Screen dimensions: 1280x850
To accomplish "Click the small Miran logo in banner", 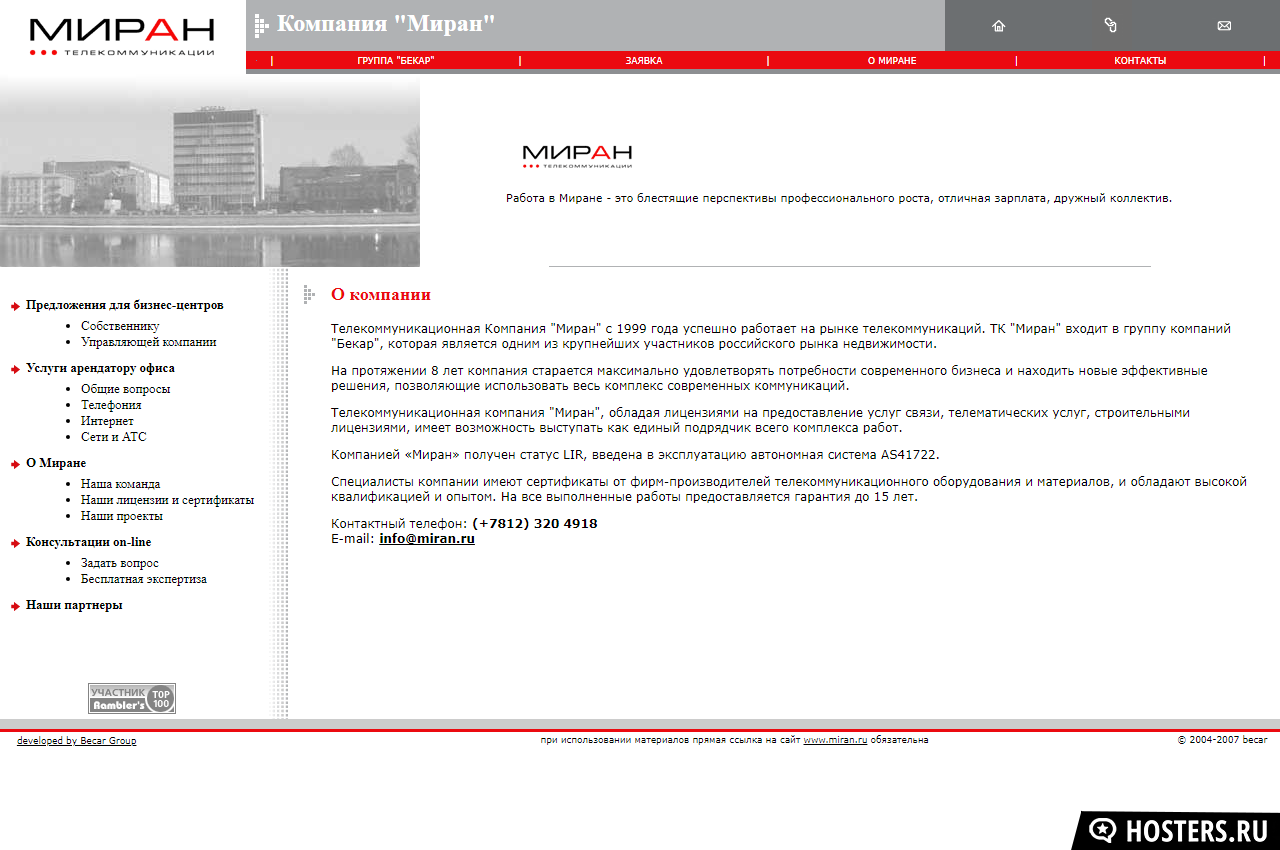I will [x=577, y=156].
